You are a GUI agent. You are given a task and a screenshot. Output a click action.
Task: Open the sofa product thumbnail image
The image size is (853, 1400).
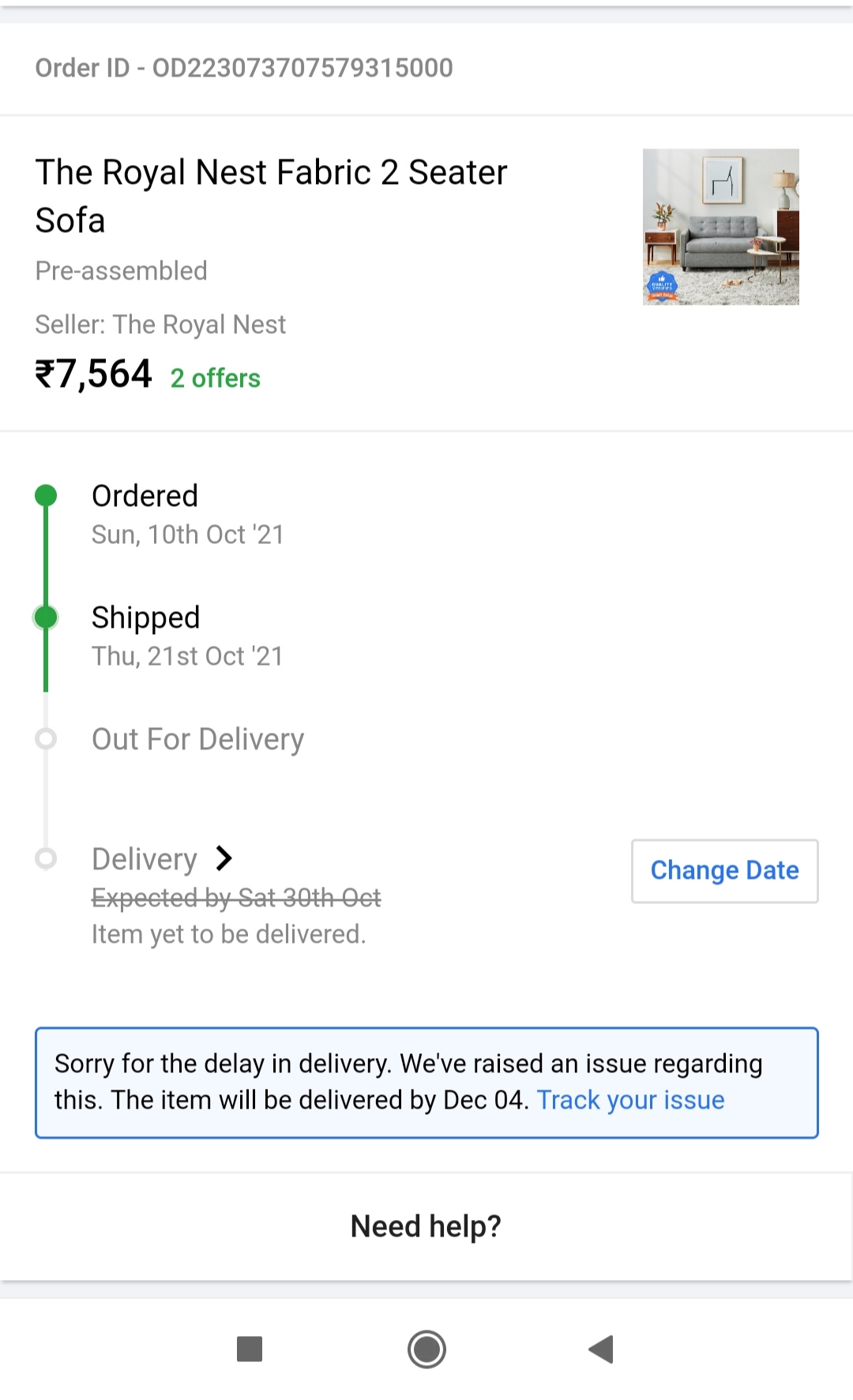[x=720, y=227]
